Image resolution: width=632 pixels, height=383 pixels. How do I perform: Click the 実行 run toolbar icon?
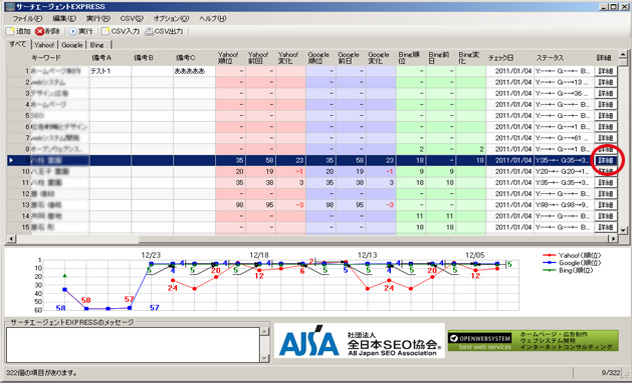tap(73, 31)
